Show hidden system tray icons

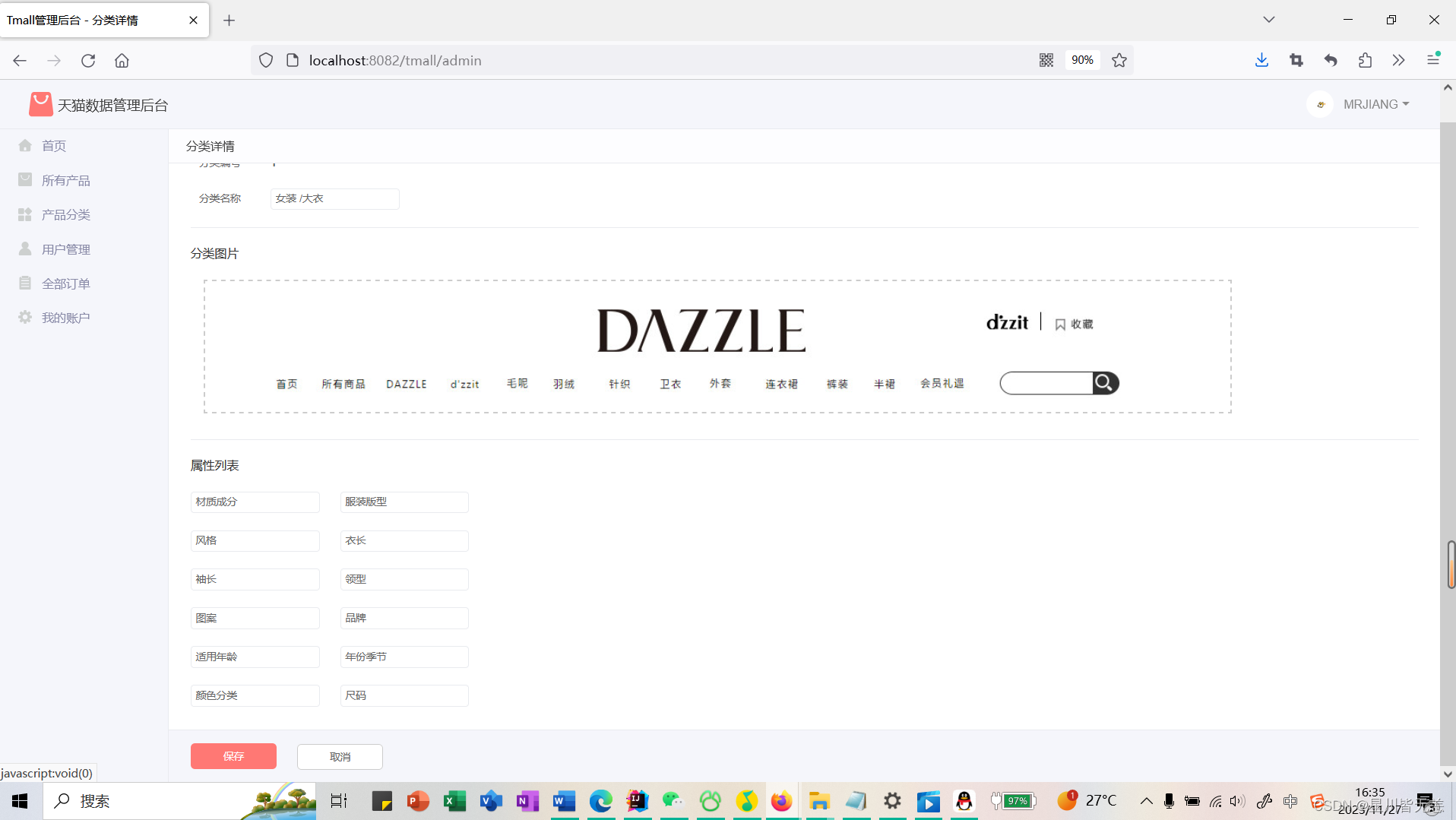(x=1146, y=801)
